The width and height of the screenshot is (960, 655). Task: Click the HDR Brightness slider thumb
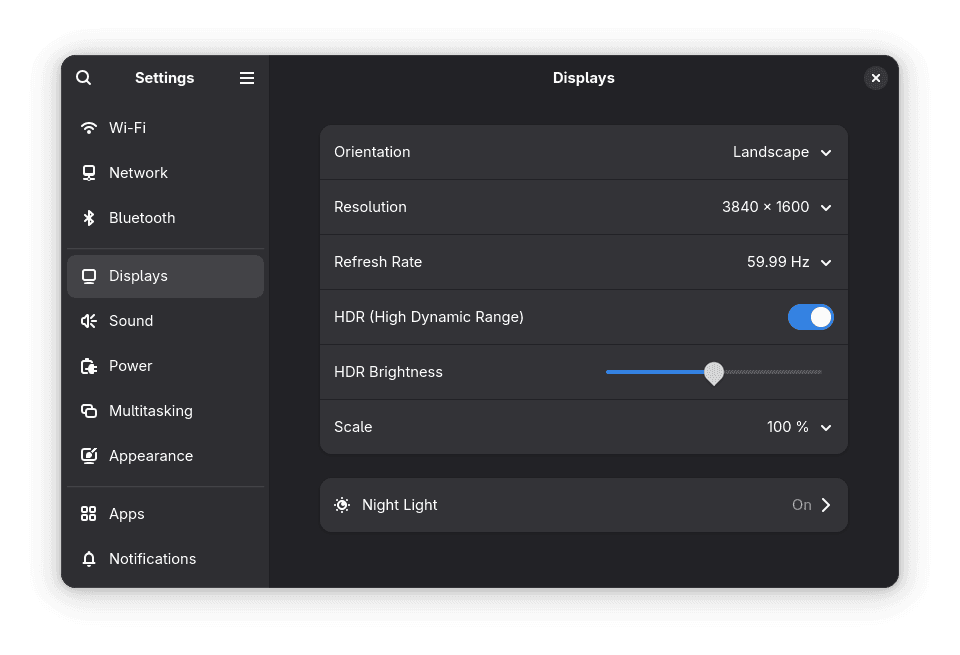click(714, 373)
